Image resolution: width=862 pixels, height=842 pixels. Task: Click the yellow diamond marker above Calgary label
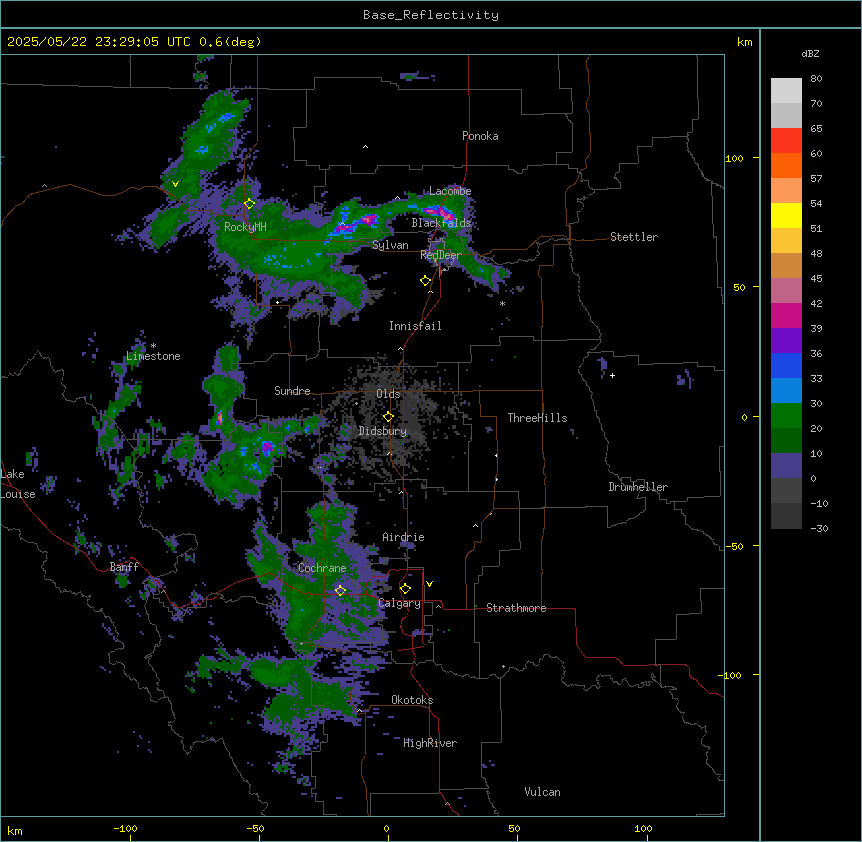405,589
